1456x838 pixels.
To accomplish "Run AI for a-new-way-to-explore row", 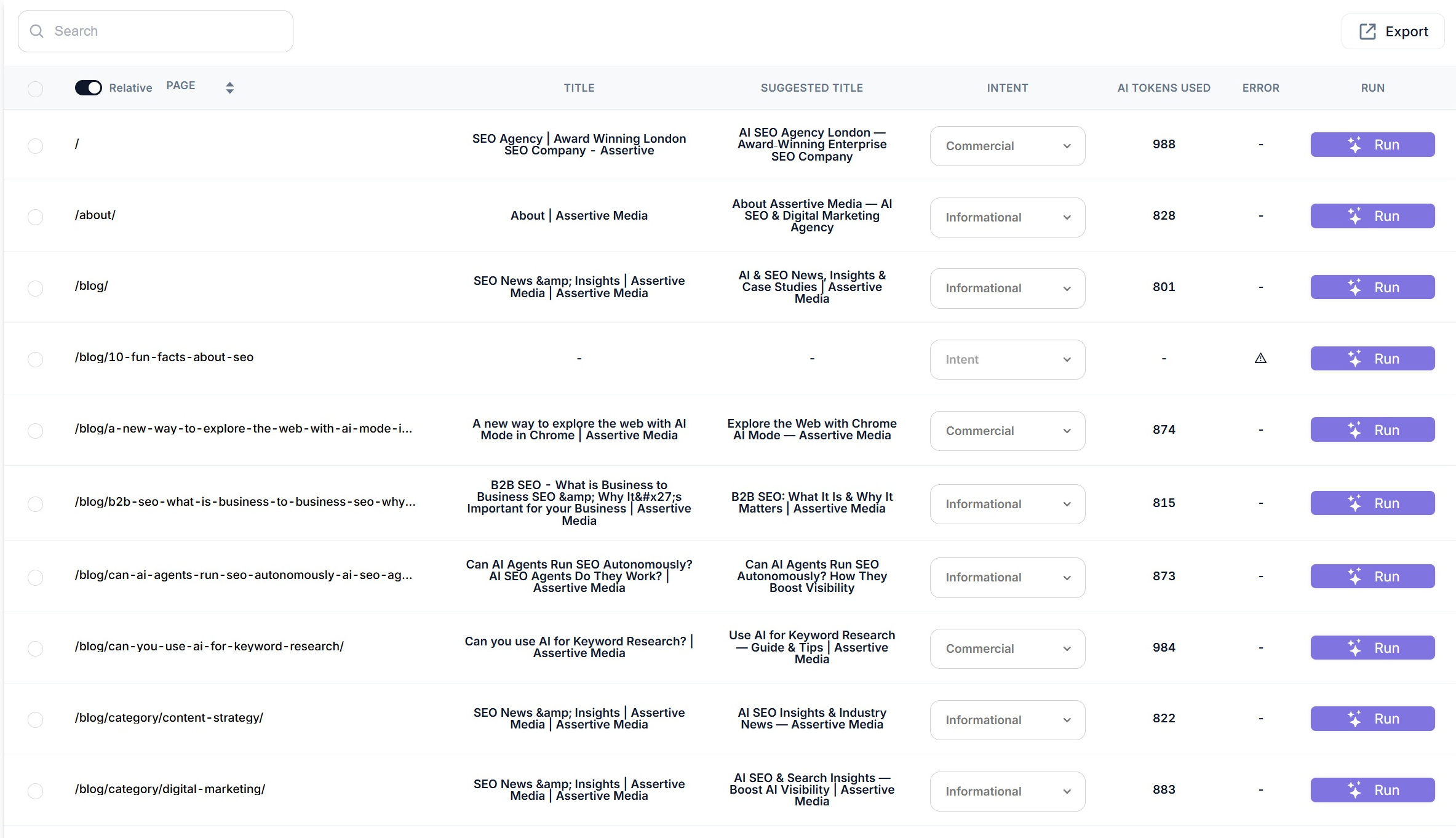I will coord(1372,430).
